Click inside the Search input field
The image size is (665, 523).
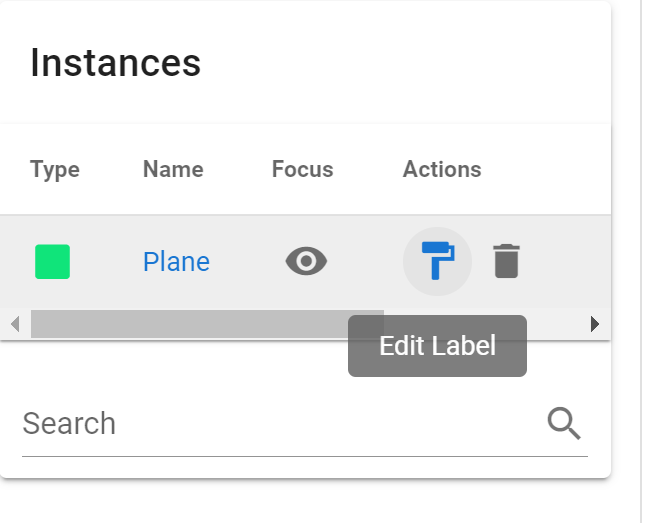[x=270, y=424]
